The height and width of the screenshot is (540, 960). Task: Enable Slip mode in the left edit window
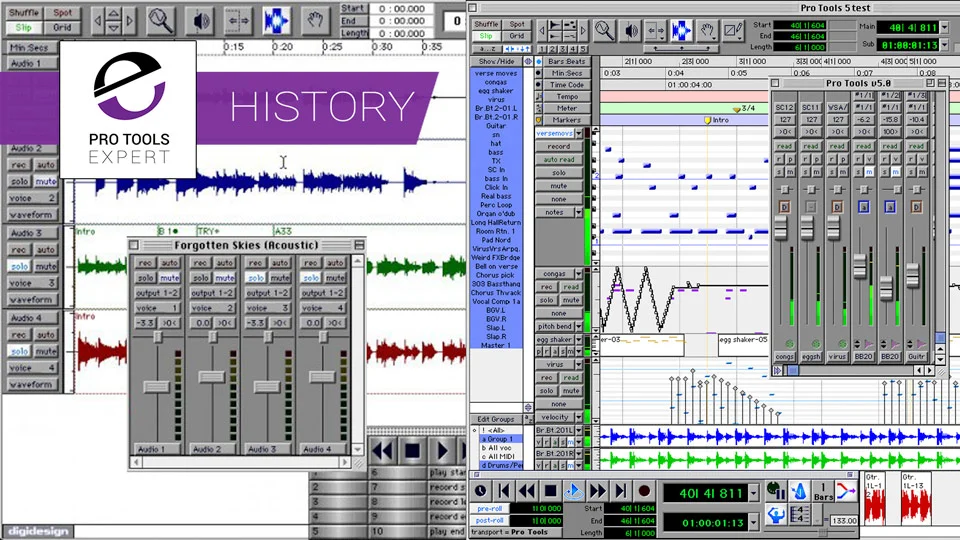pyautogui.click(x=23, y=28)
